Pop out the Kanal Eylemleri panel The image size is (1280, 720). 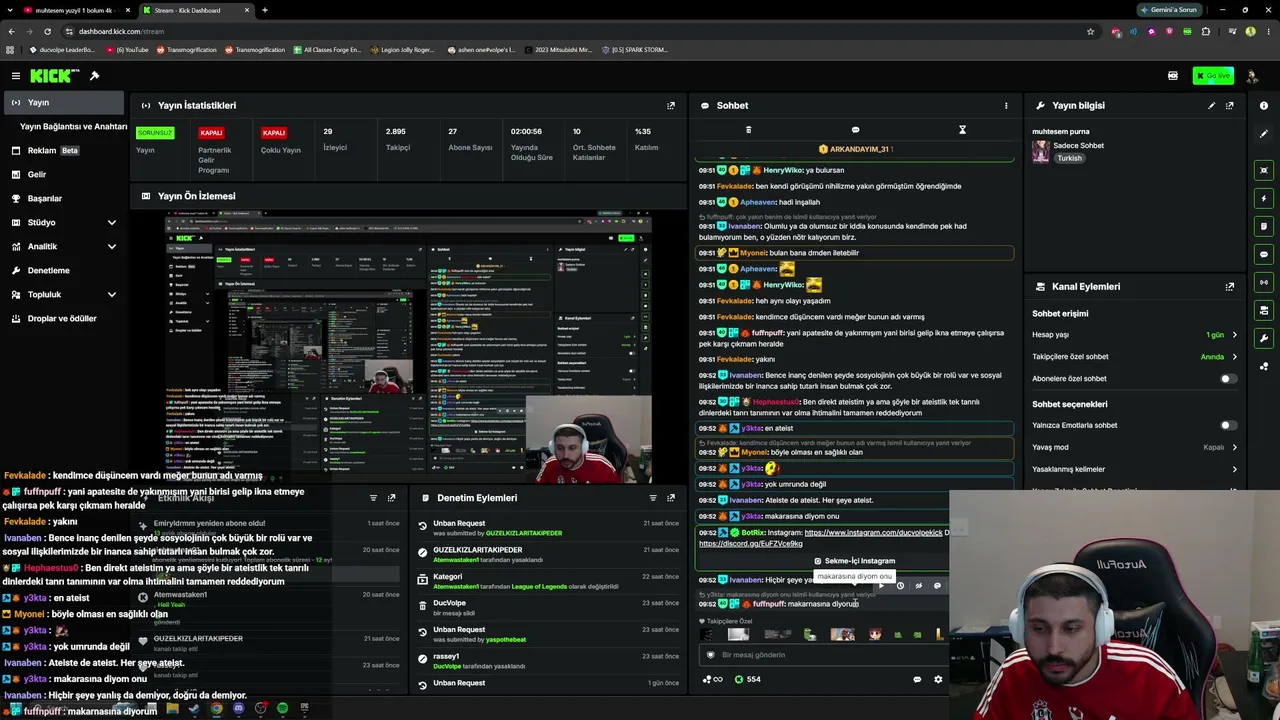point(1230,286)
